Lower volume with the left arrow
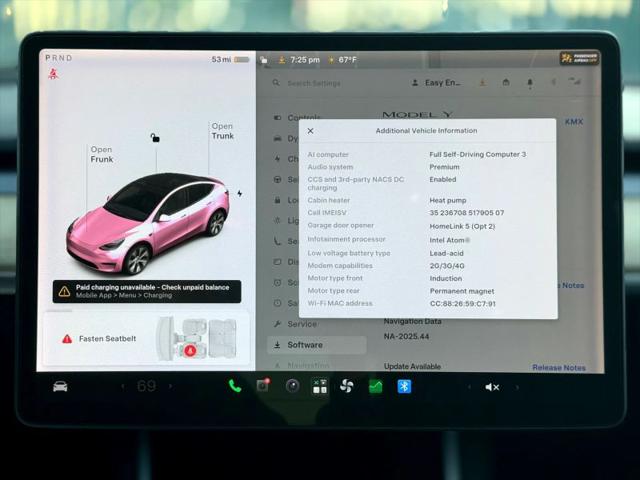640x480 pixels. point(469,387)
